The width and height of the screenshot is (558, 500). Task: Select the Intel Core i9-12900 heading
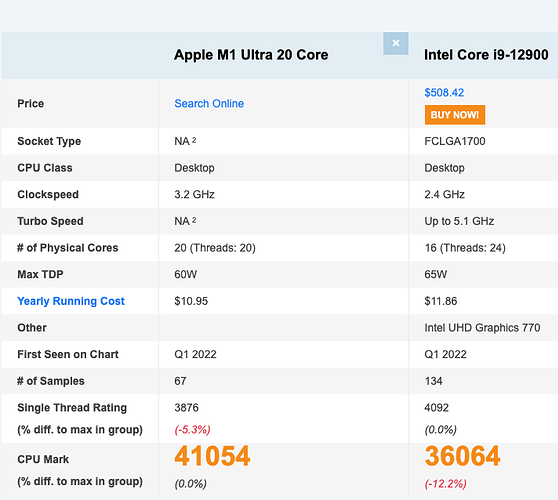pos(486,55)
